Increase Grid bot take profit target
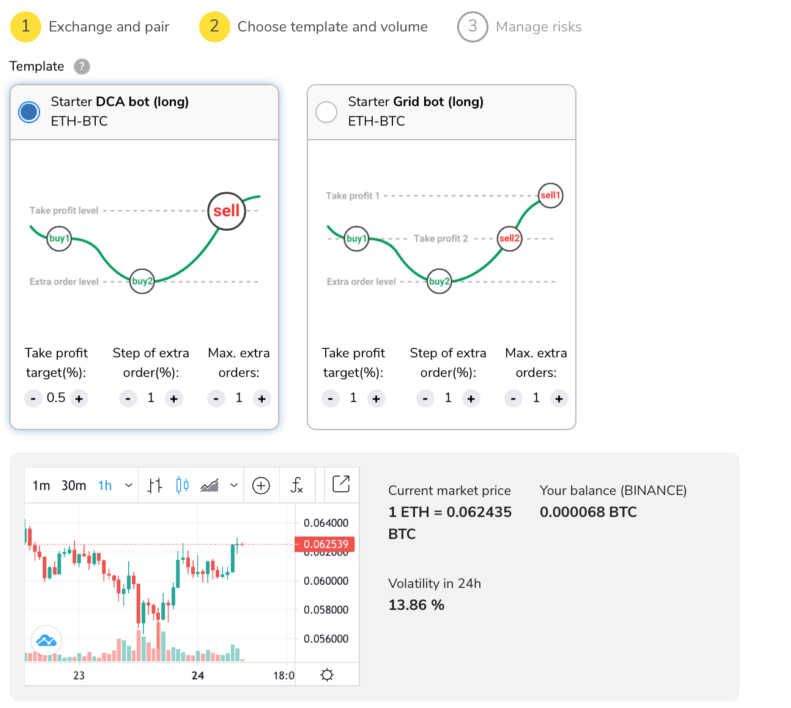This screenshot has height=708, width=791. point(376,399)
